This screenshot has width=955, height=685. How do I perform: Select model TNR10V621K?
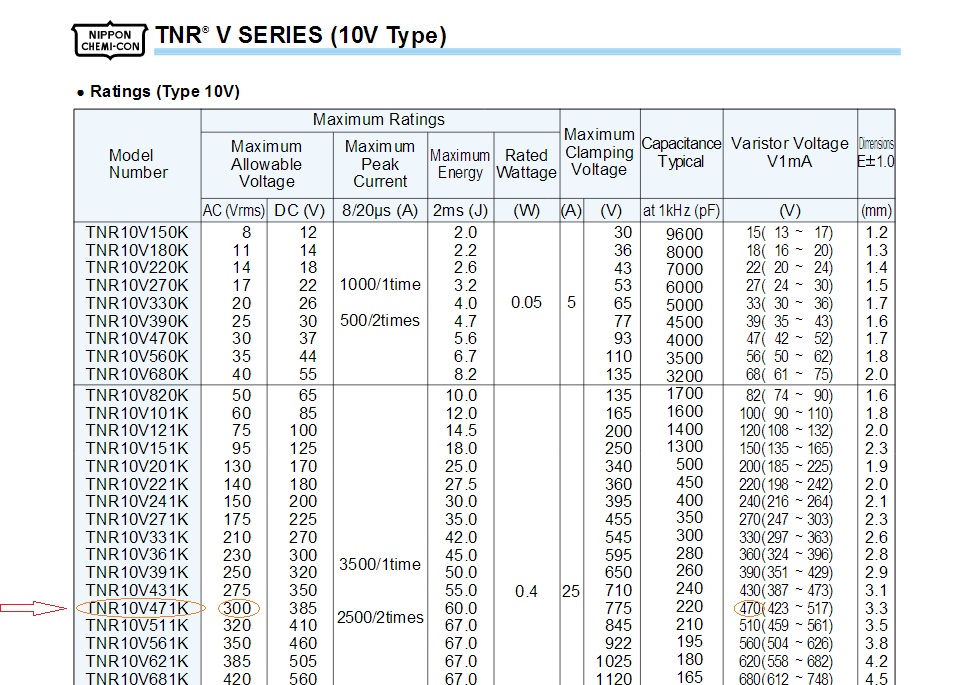click(x=137, y=661)
